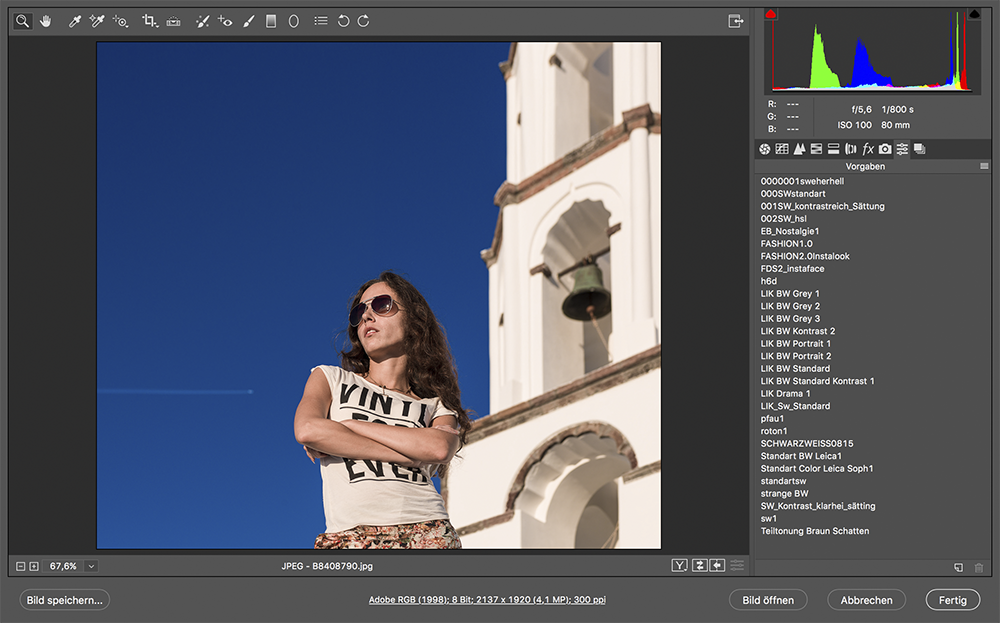Switch to the Effects fx tab
This screenshot has width=1000, height=623.
coord(868,149)
